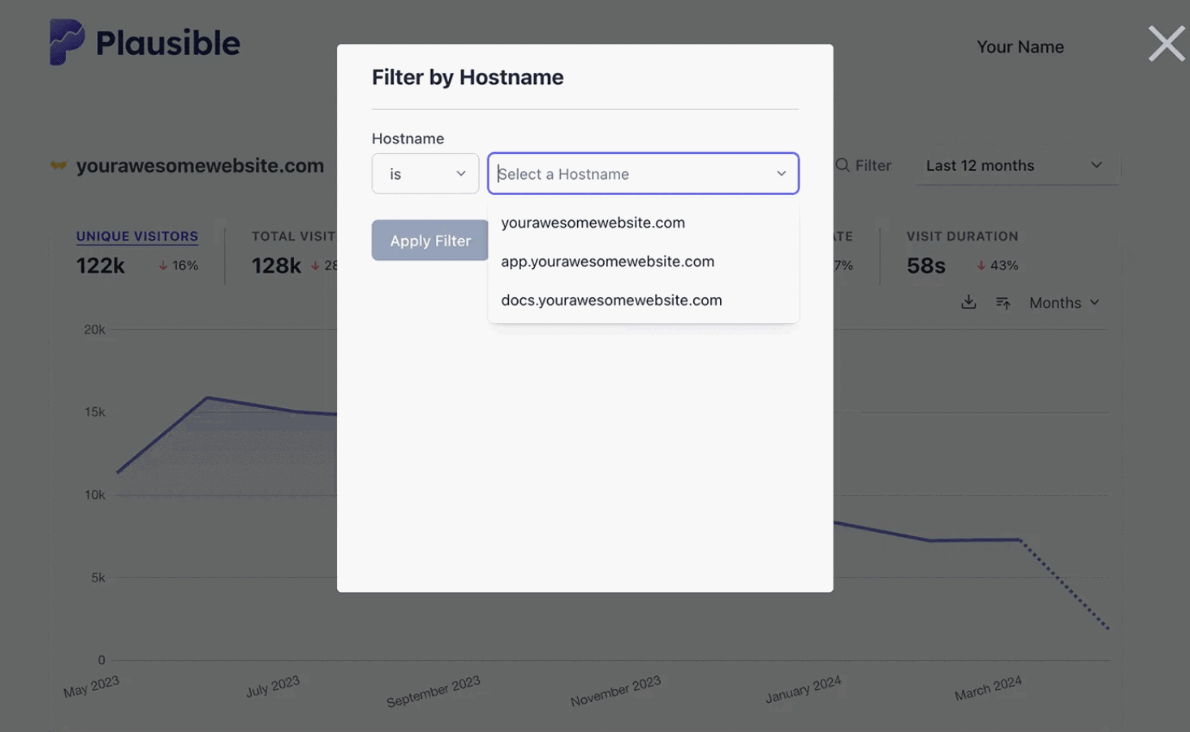This screenshot has width=1190, height=732.
Task: Click the Select a Hostname input field
Action: click(620, 173)
